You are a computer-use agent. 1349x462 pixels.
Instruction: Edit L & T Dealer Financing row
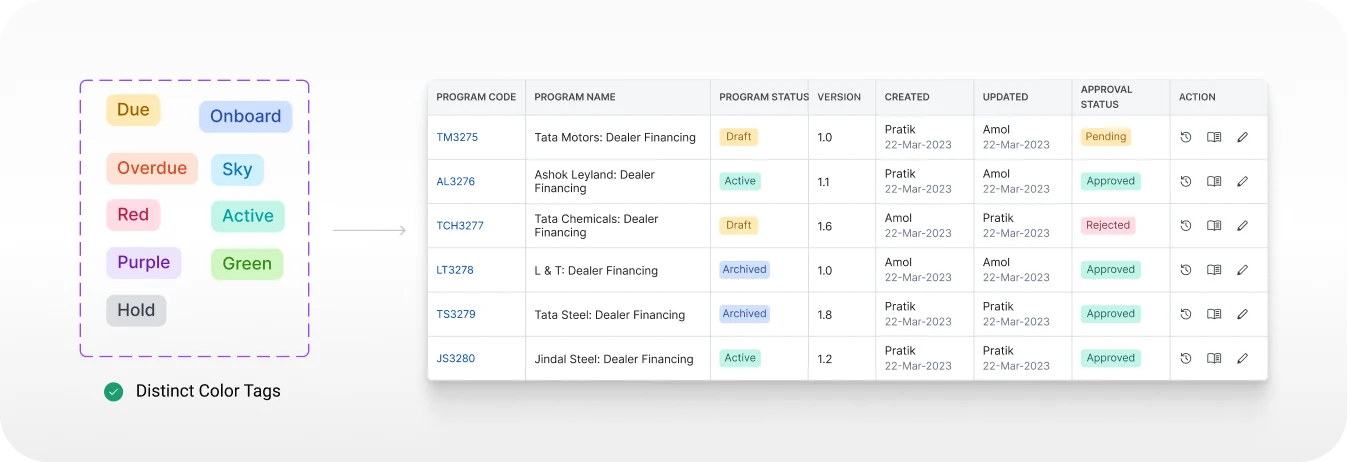pos(1243,270)
